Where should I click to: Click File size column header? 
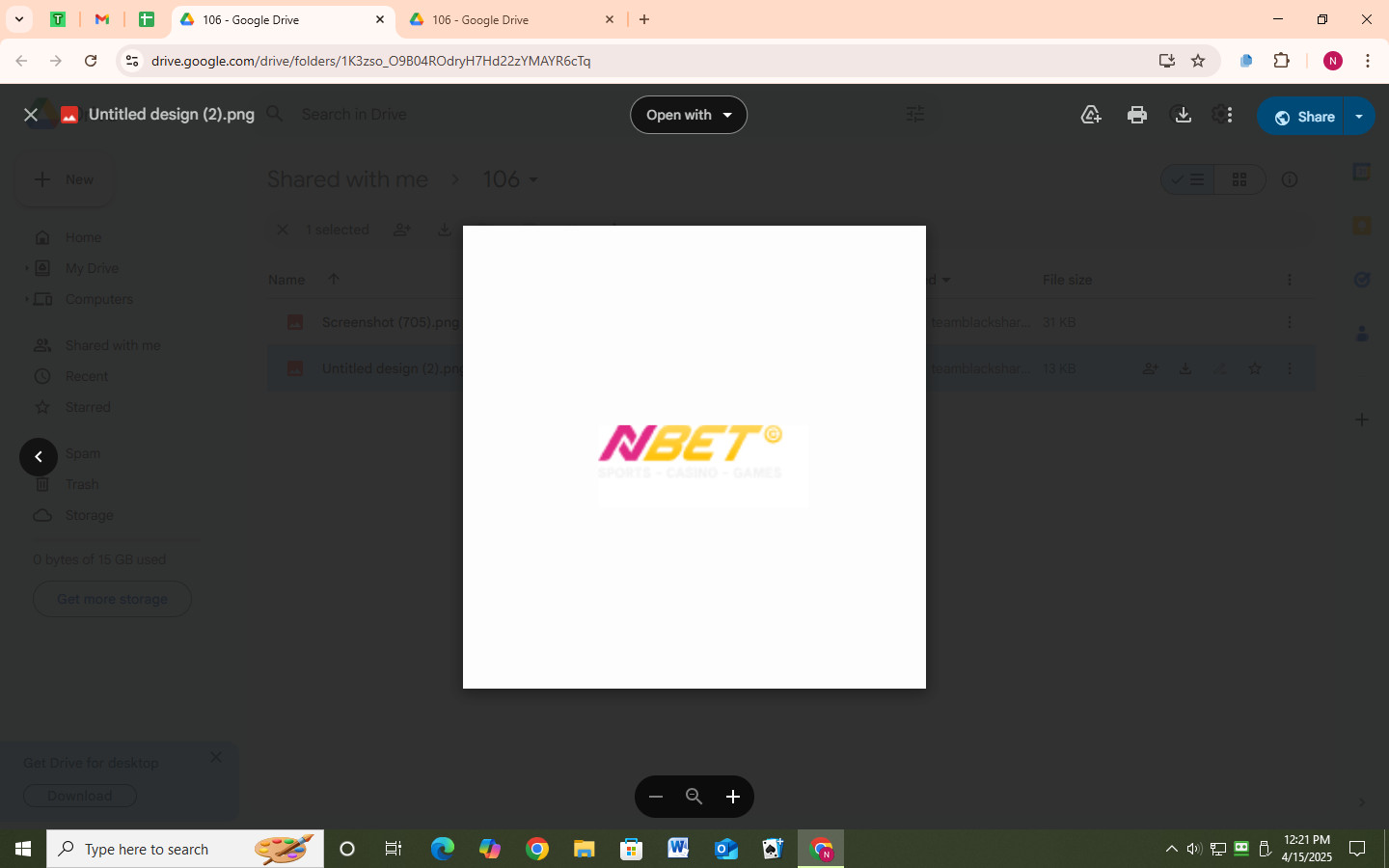pyautogui.click(x=1067, y=280)
